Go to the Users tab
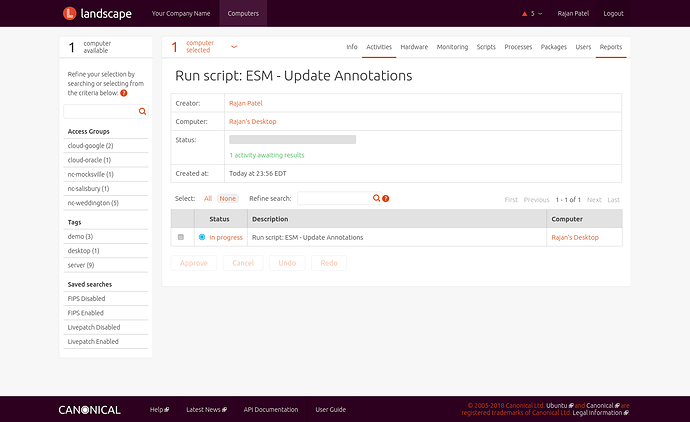The width and height of the screenshot is (690, 422). 583,47
